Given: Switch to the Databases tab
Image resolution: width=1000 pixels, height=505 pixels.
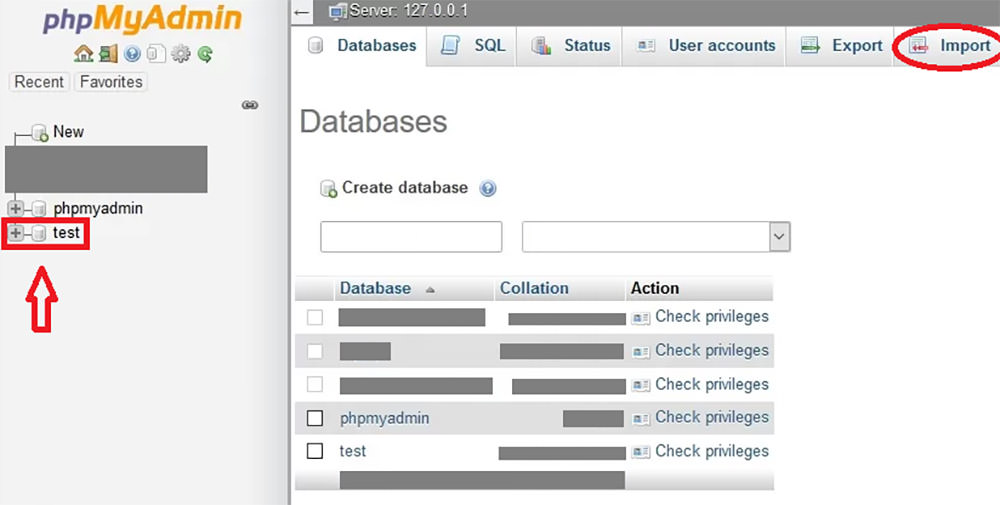Looking at the screenshot, I should (362, 46).
